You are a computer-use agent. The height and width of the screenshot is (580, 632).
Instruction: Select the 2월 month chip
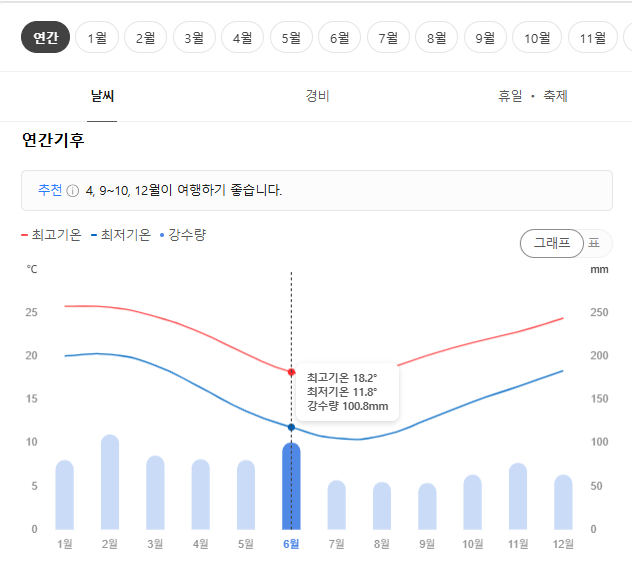click(x=146, y=37)
